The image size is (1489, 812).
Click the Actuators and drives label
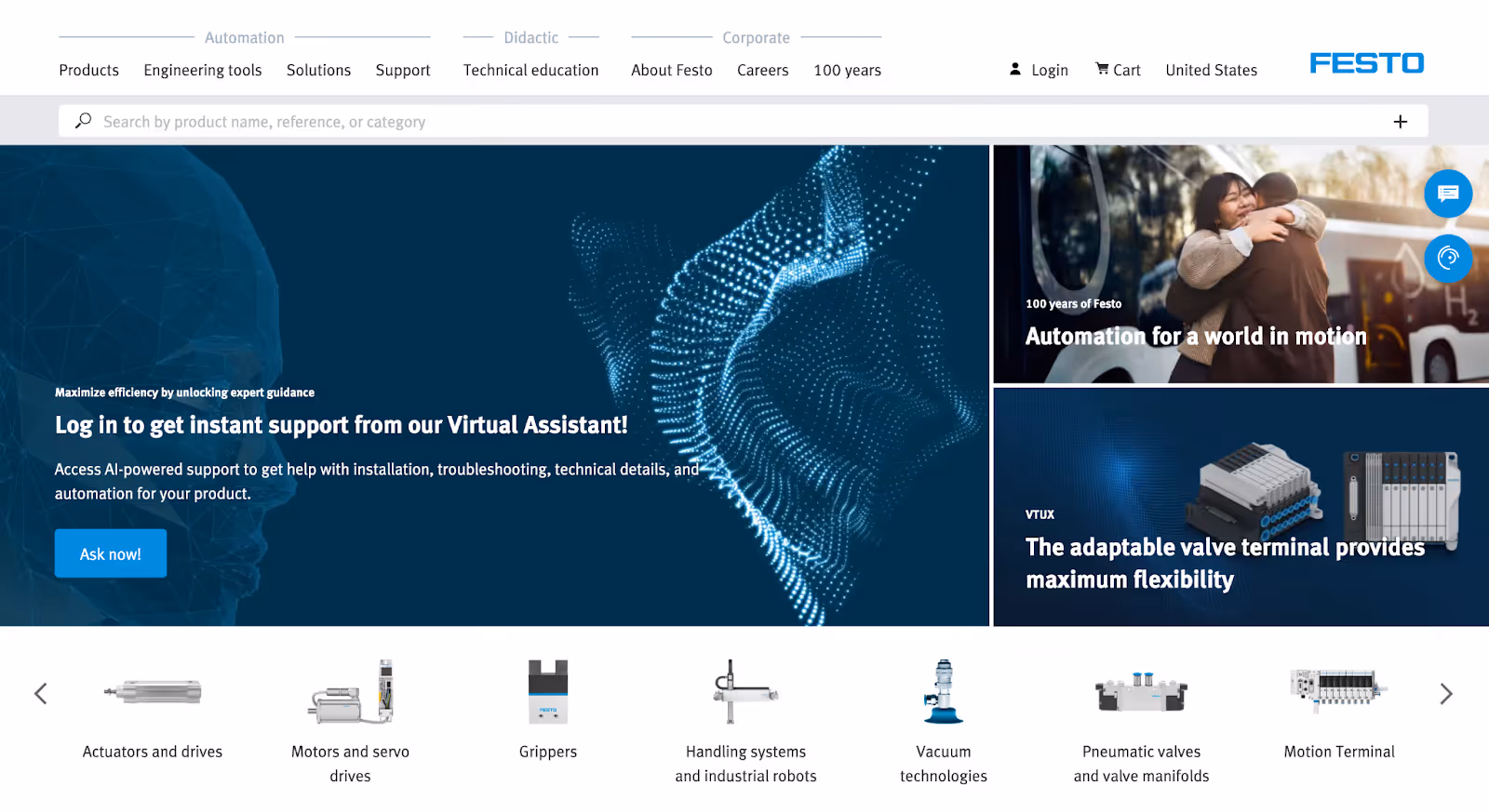tap(153, 752)
